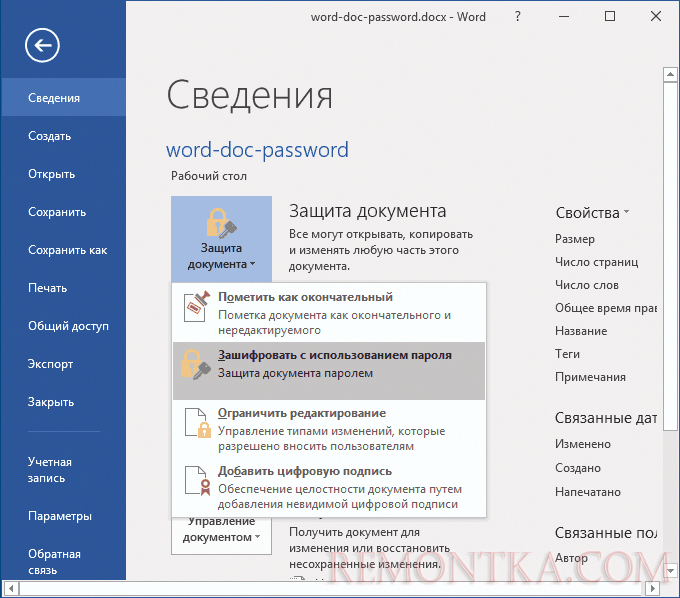The width and height of the screenshot is (680, 598).
Task: Click the Общее время правки label
Action: [606, 308]
